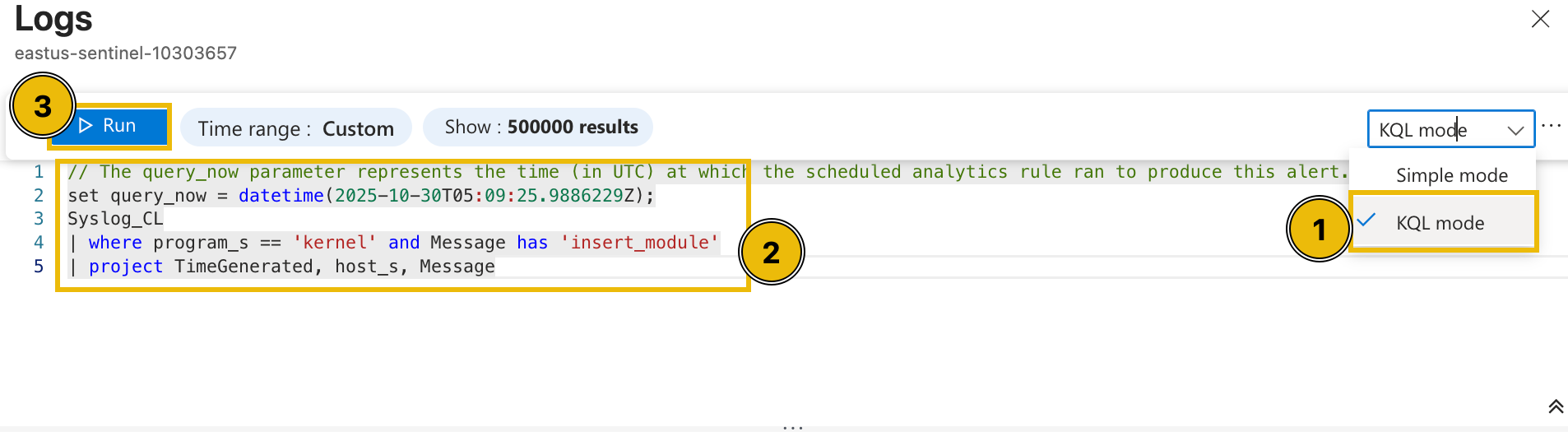Click the yellow step 3 circle marker

[x=43, y=106]
